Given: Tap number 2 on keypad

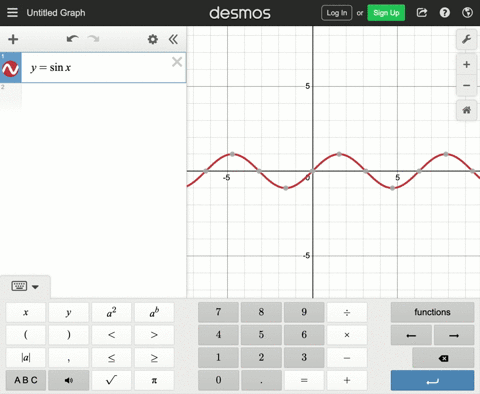Looking at the screenshot, I should point(261,358).
